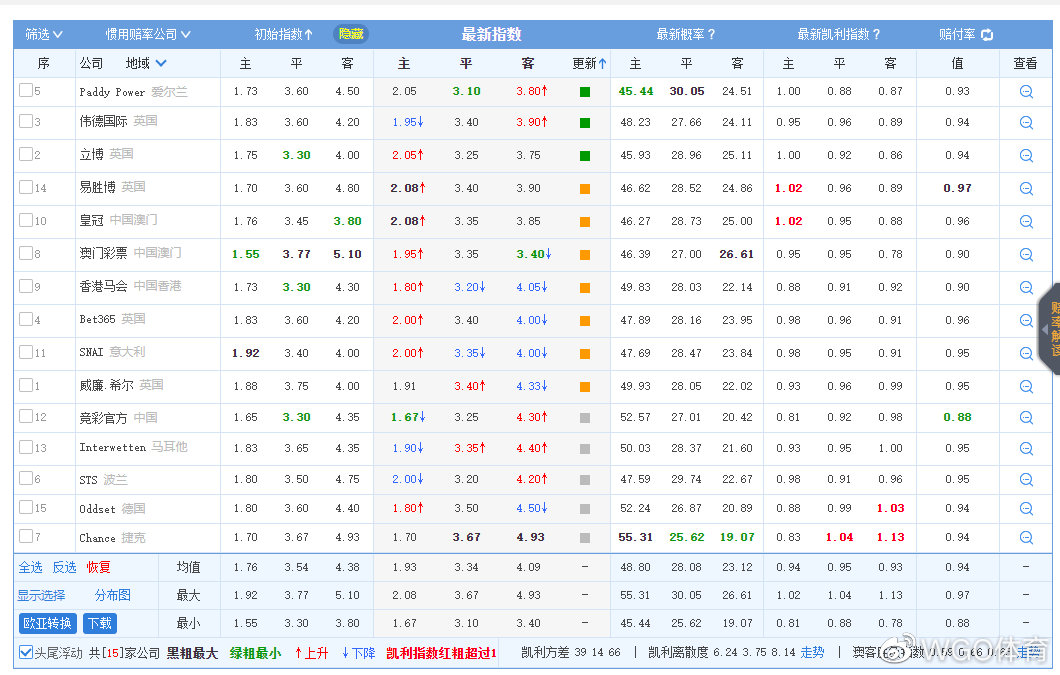This screenshot has height=675, width=1060.
Task: Open magnifier for SNAI row
Action: click(1026, 353)
